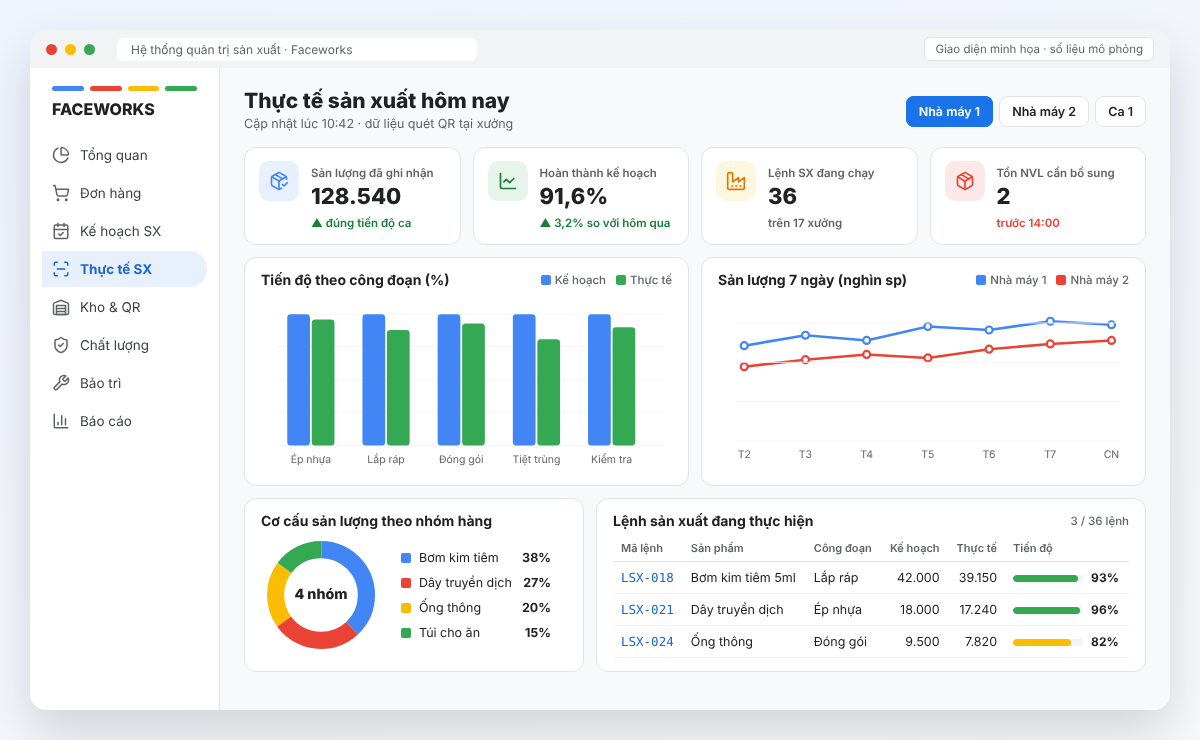The width and height of the screenshot is (1200, 740).
Task: Switch to Nhà máy 2
Action: (1044, 111)
